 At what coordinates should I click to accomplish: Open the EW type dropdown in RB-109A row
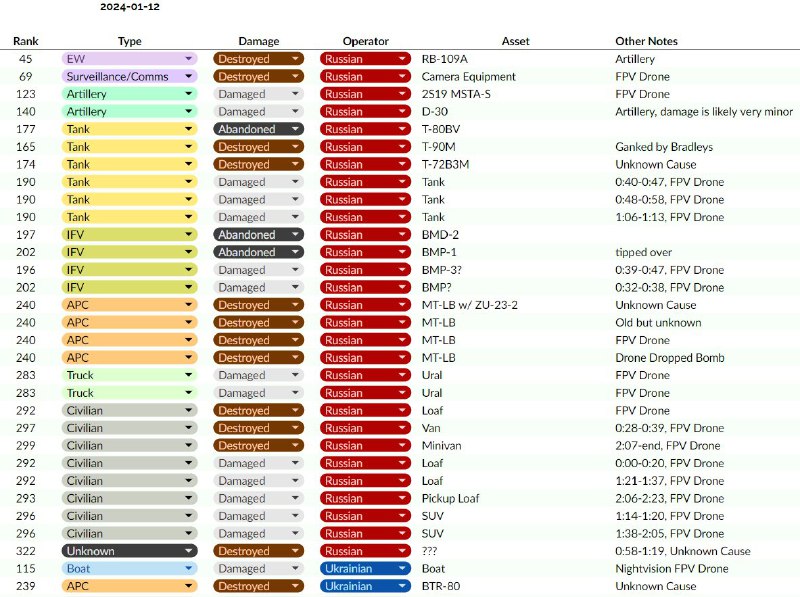tap(129, 59)
